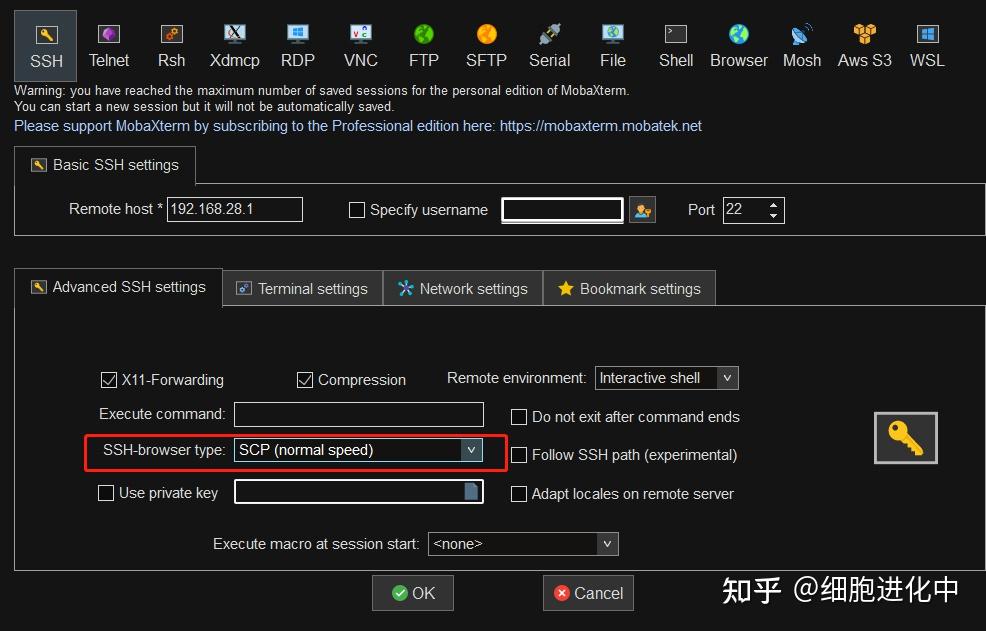The width and height of the screenshot is (986, 631).
Task: Choose the Aws S3 session type
Action: pyautogui.click(x=863, y=45)
